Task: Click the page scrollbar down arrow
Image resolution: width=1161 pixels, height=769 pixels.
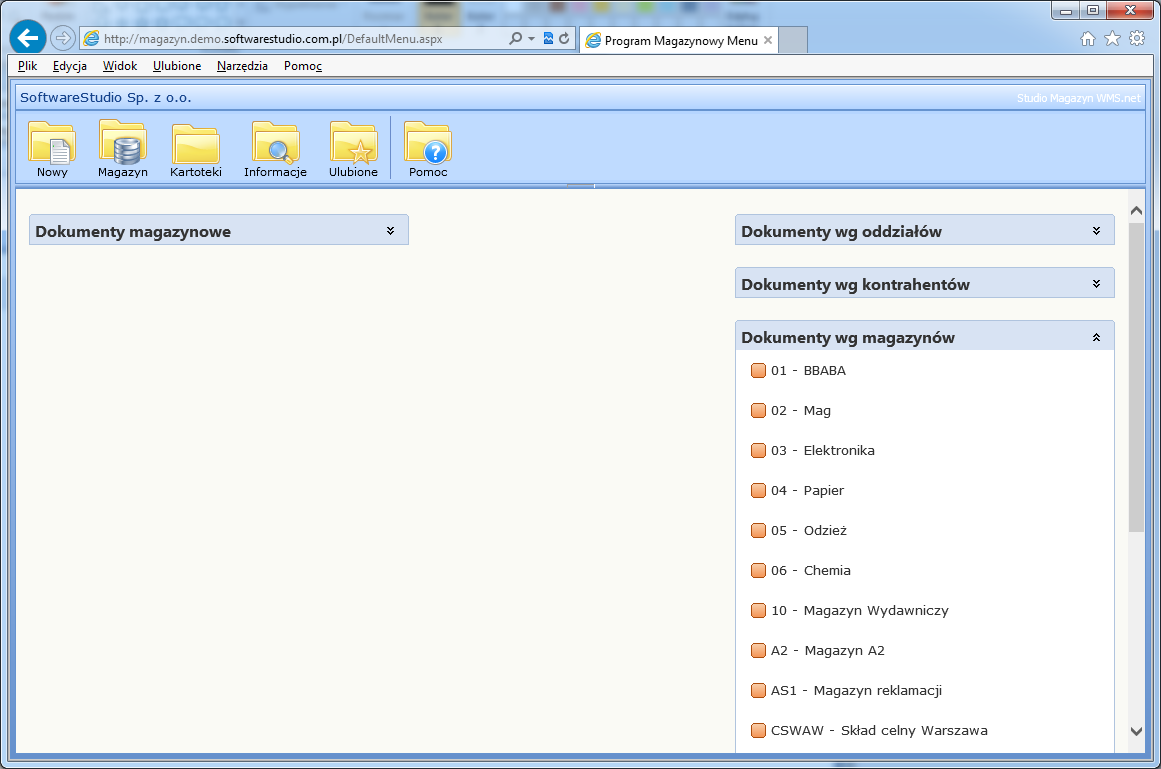Action: (x=1136, y=731)
